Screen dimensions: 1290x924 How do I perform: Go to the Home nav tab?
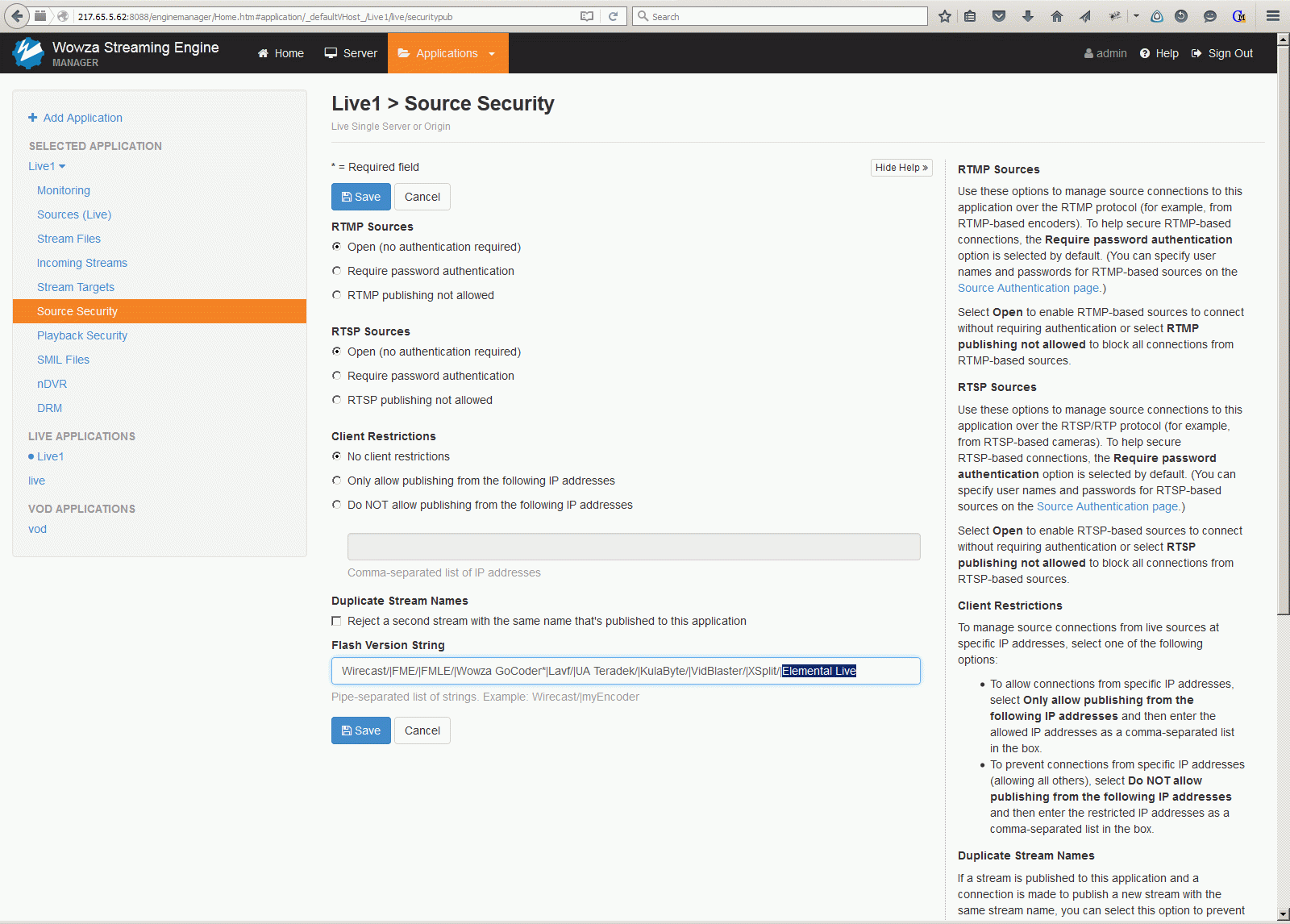pyautogui.click(x=281, y=53)
